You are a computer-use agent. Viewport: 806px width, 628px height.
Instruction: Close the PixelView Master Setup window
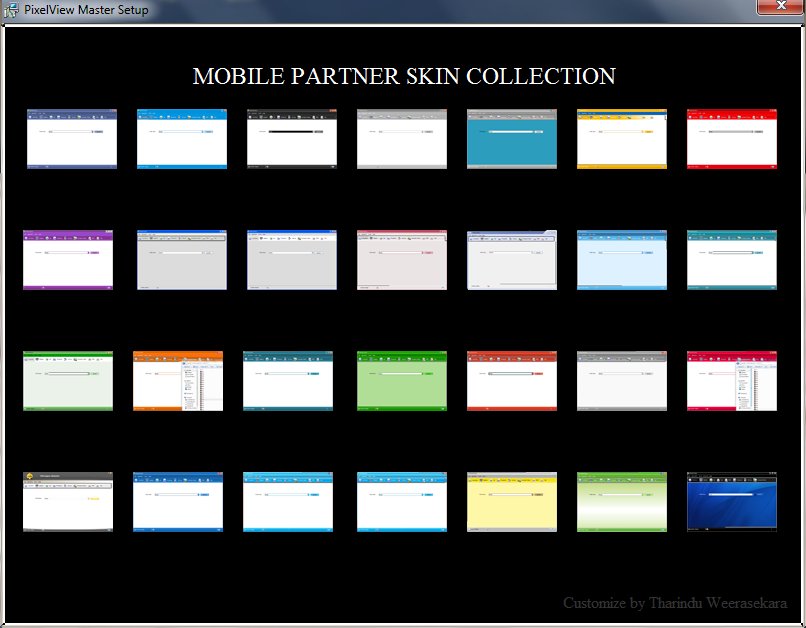pyautogui.click(x=781, y=6)
